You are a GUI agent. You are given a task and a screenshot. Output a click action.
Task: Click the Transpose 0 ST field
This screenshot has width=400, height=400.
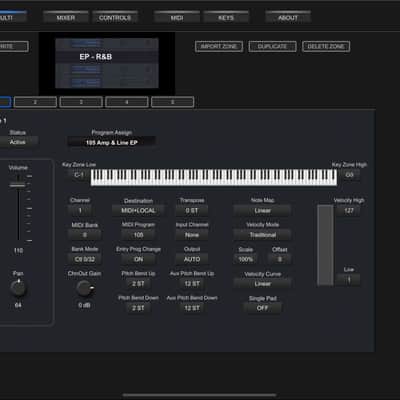click(192, 210)
